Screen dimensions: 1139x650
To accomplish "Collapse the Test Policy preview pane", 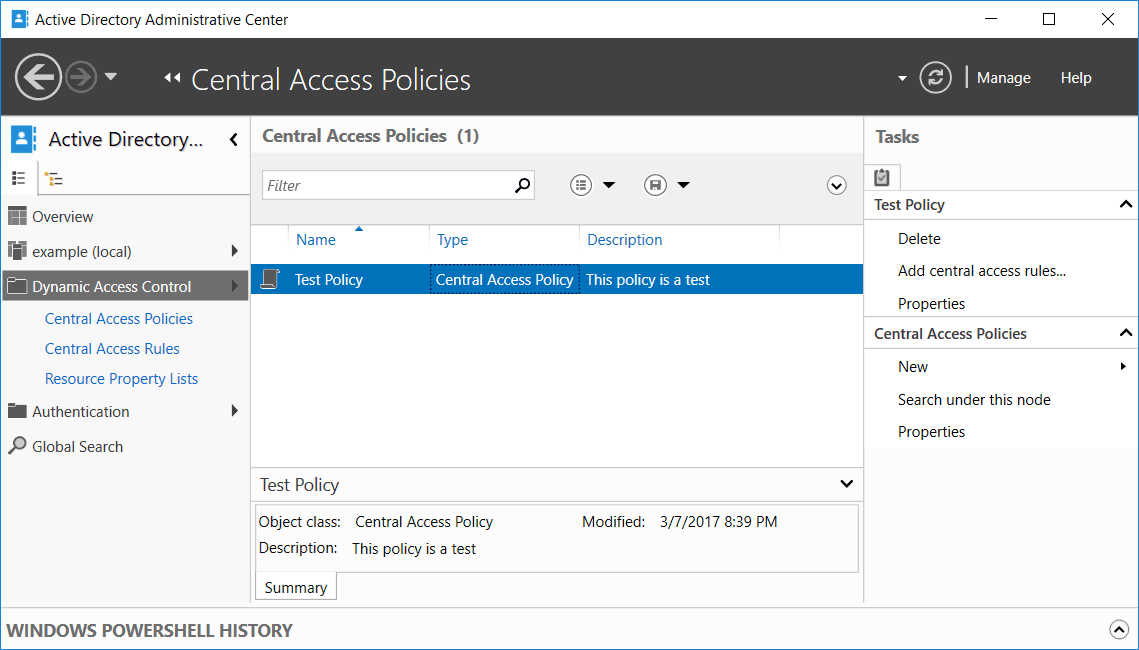I will pos(846,484).
